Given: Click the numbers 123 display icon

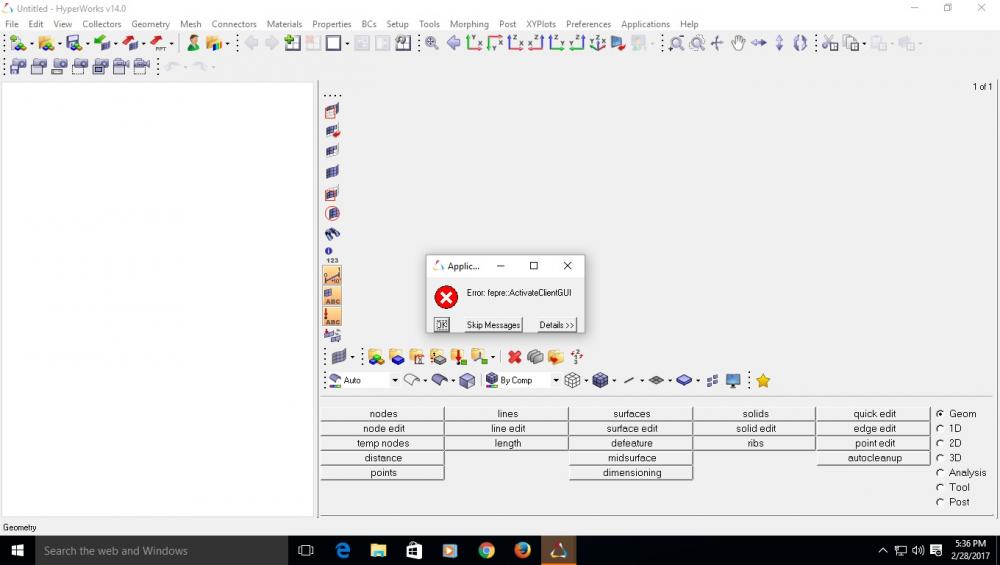Looking at the screenshot, I should 332,255.
